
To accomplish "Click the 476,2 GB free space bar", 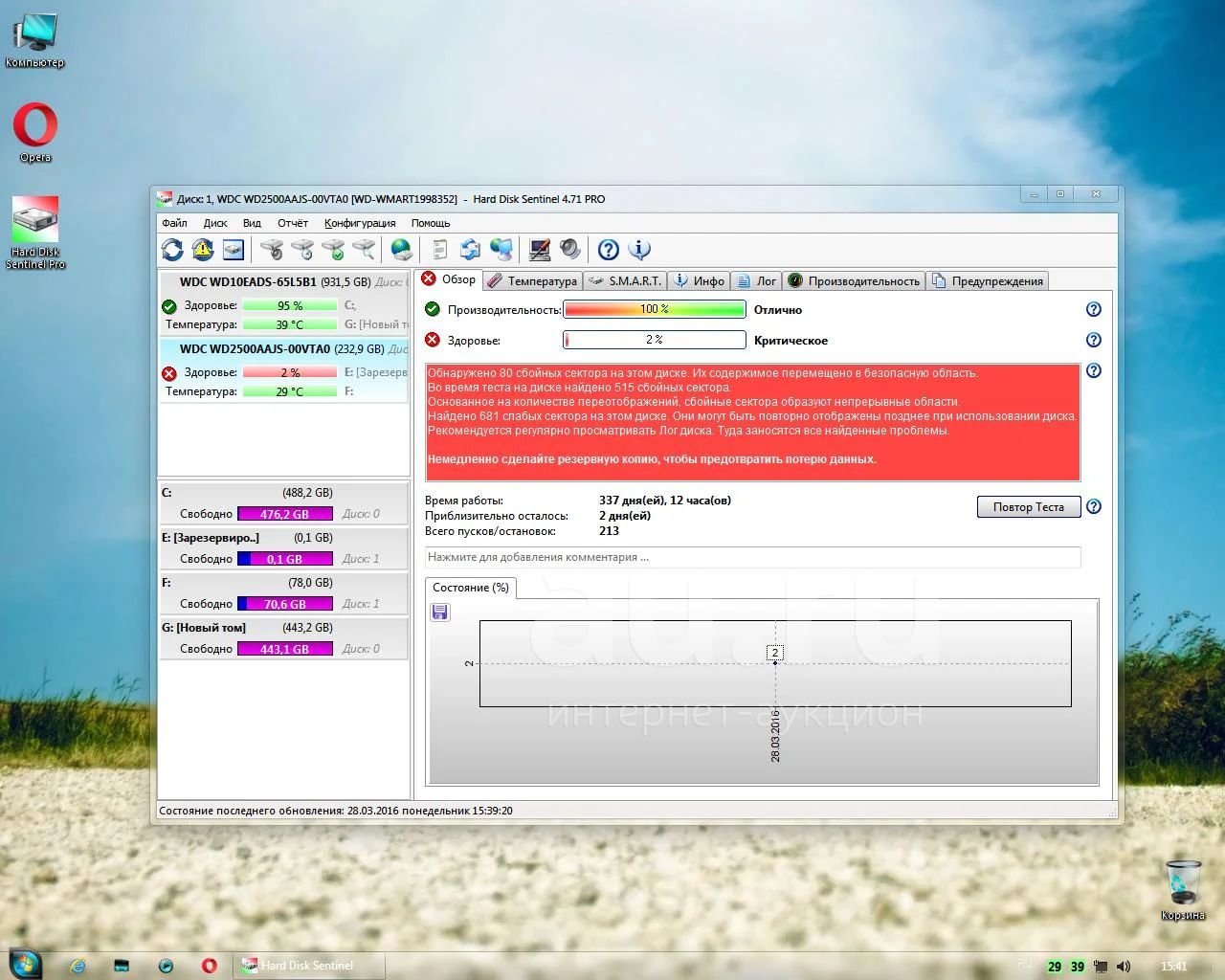I will pos(285,514).
